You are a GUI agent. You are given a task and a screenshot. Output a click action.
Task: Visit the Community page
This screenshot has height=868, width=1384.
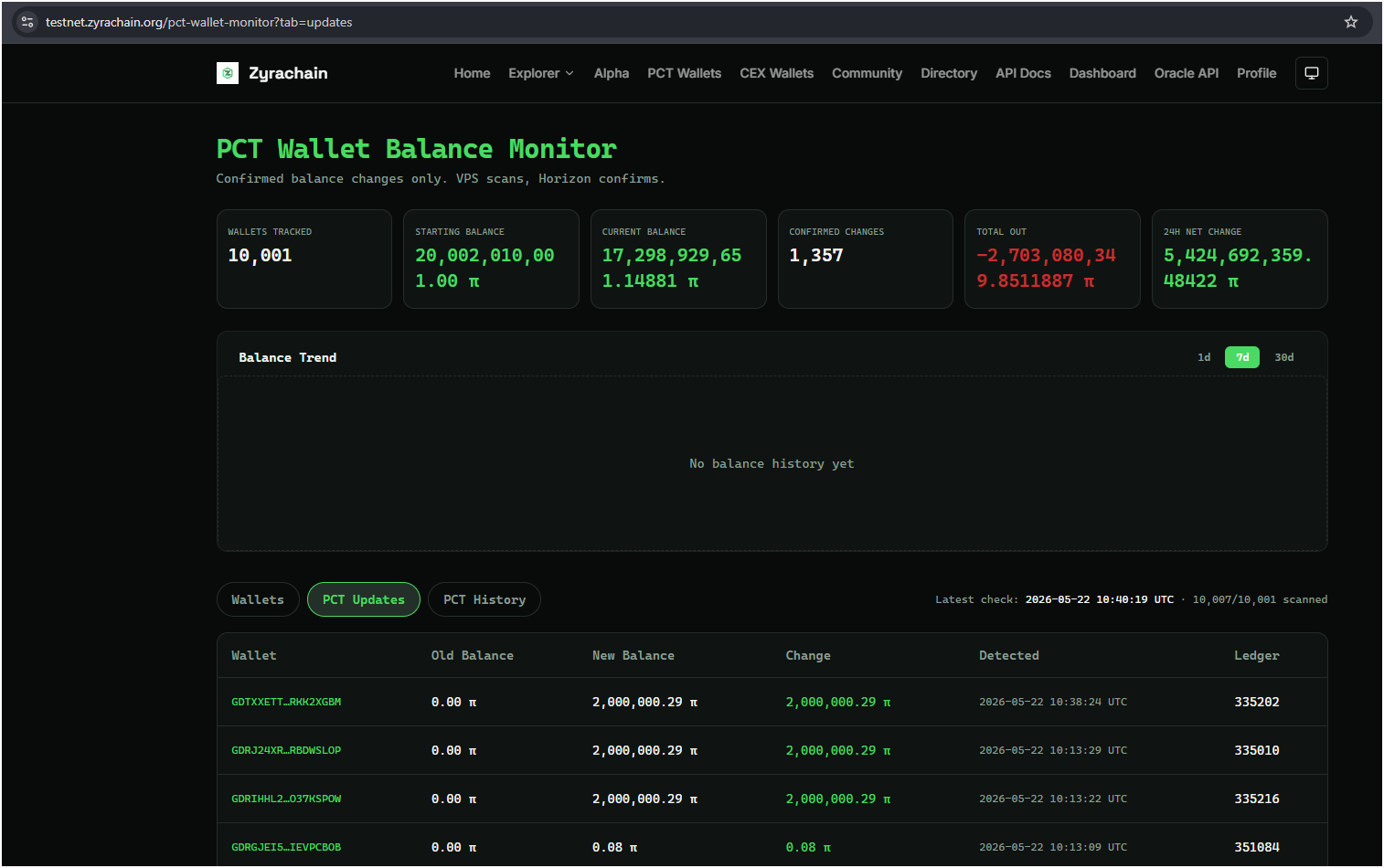pyautogui.click(x=867, y=73)
